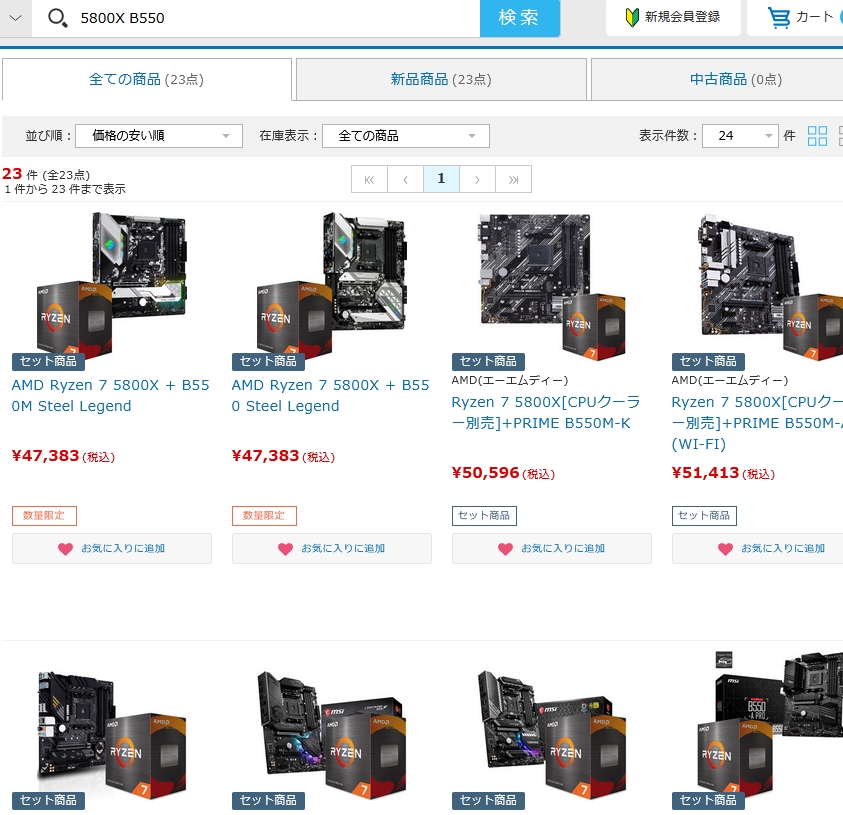Click the search field containing 5800X B550

[255, 18]
